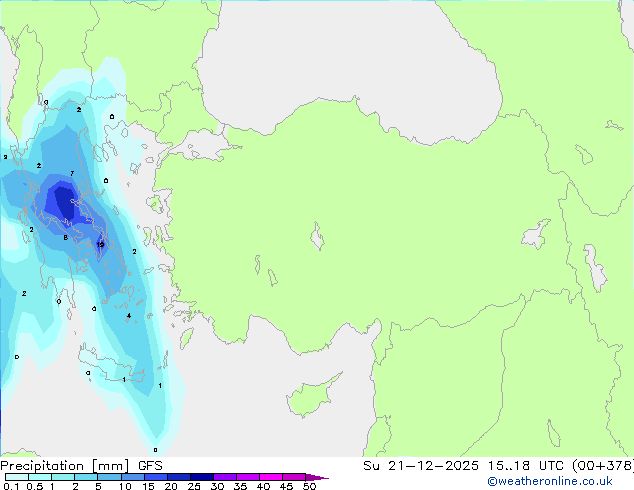
Task: Click the 1–2 mm legend color swatch
Action: pyautogui.click(x=63, y=477)
